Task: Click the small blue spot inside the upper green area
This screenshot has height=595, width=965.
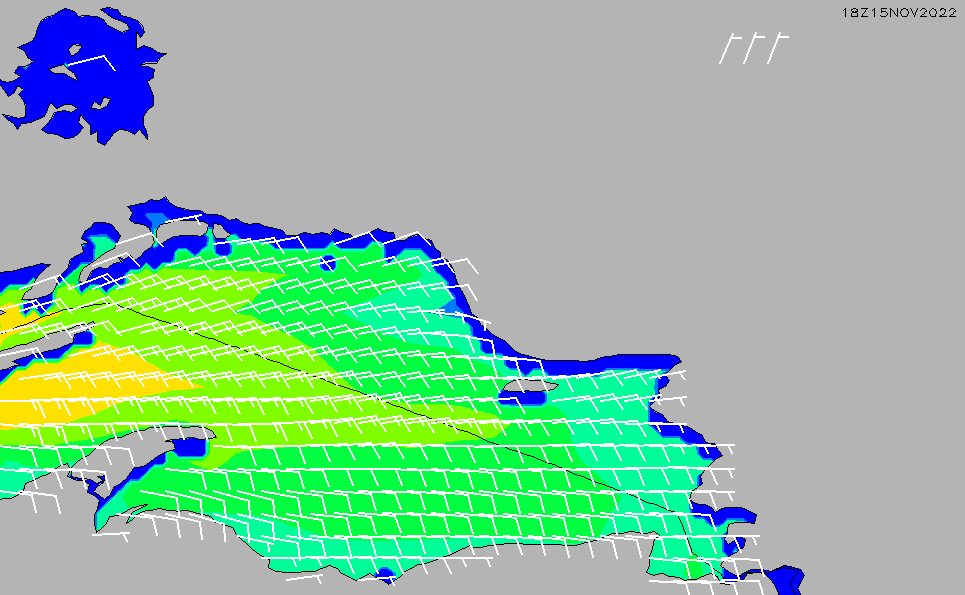Action: pos(327,264)
